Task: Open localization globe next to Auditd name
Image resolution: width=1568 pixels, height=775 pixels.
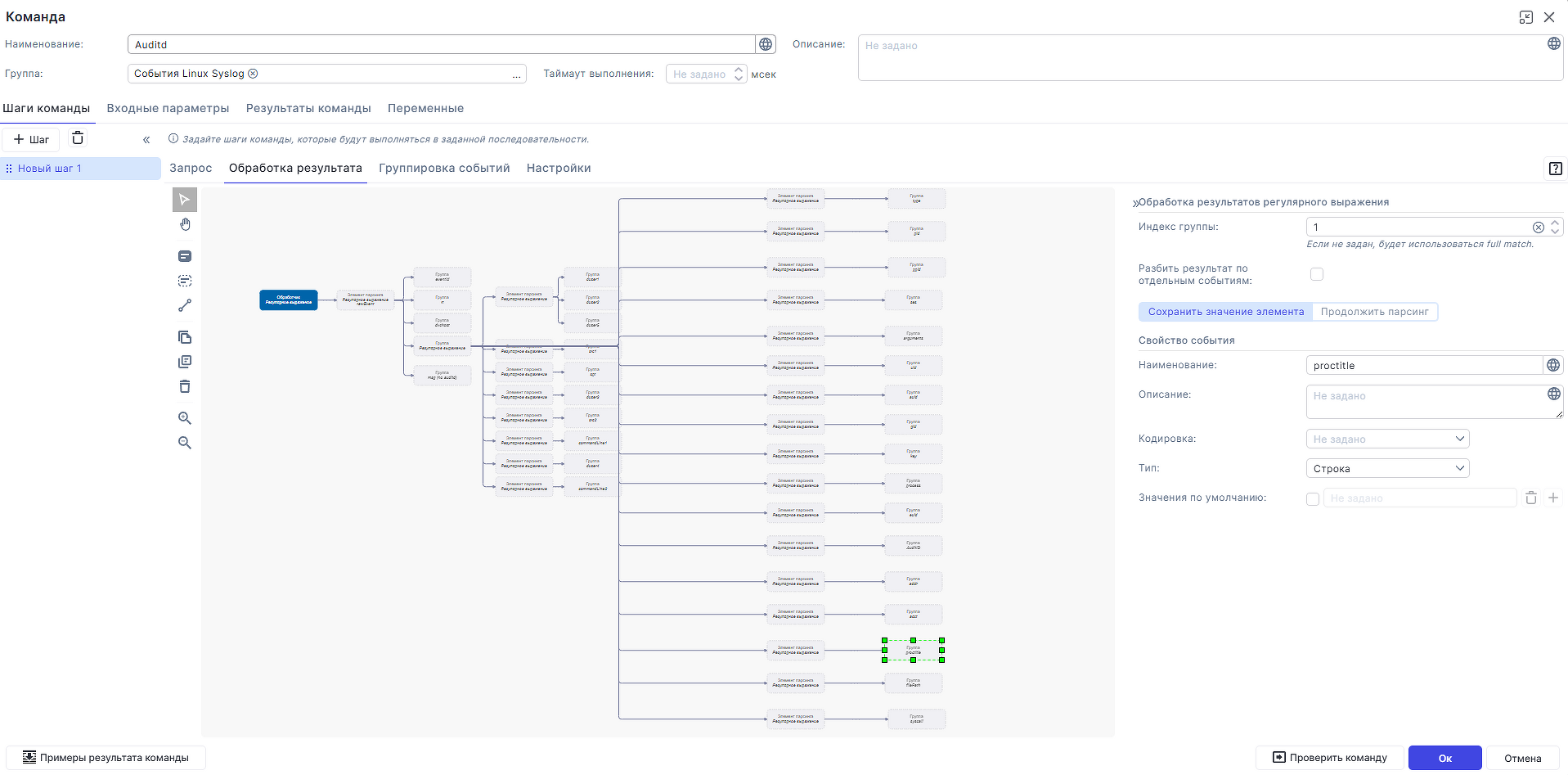Action: [x=766, y=44]
